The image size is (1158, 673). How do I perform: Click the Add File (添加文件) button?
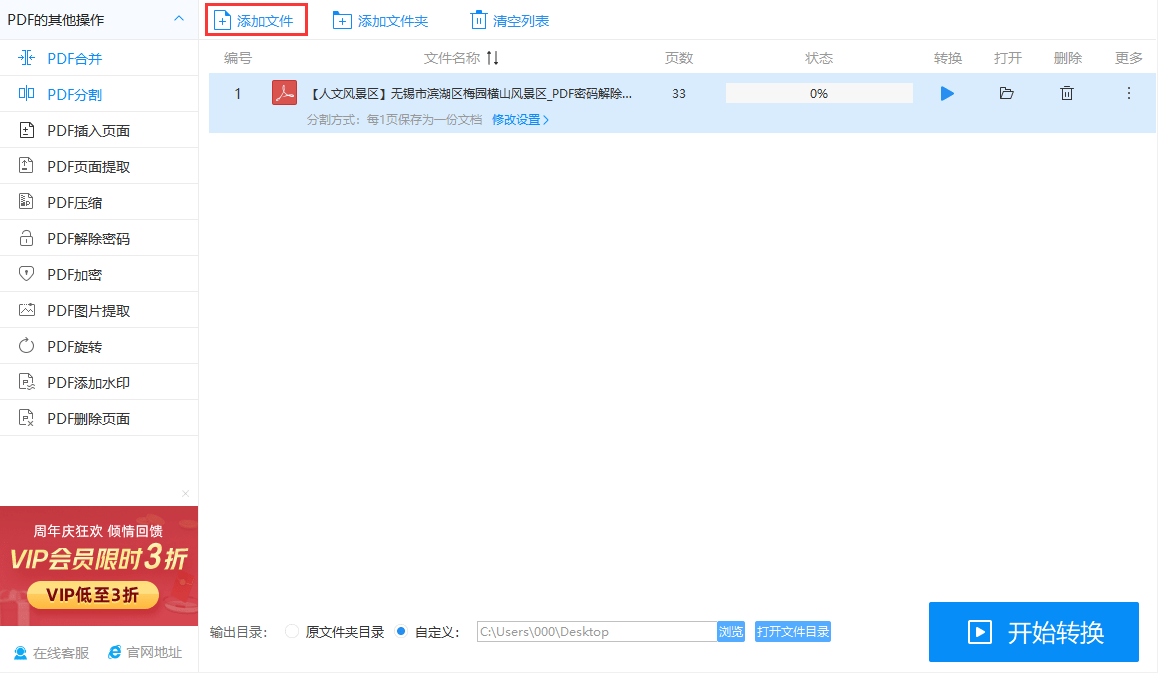point(256,21)
